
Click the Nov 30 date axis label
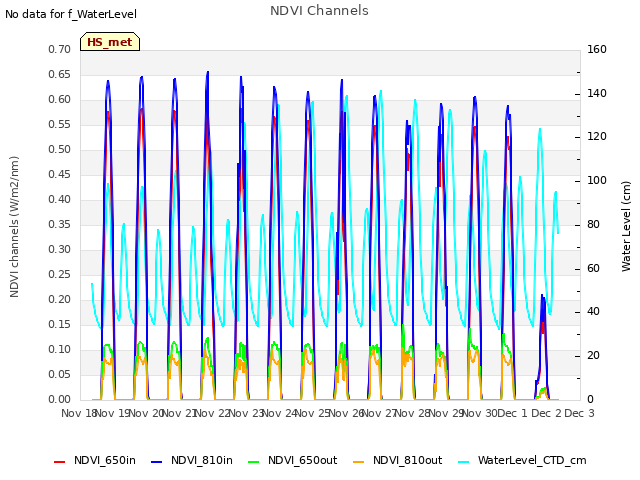point(479,413)
